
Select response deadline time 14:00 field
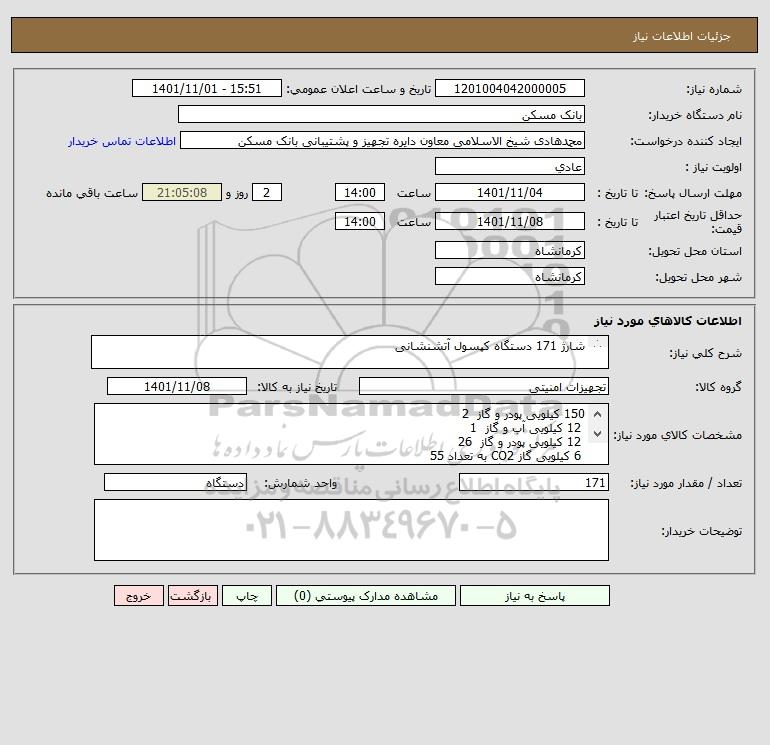click(x=359, y=193)
